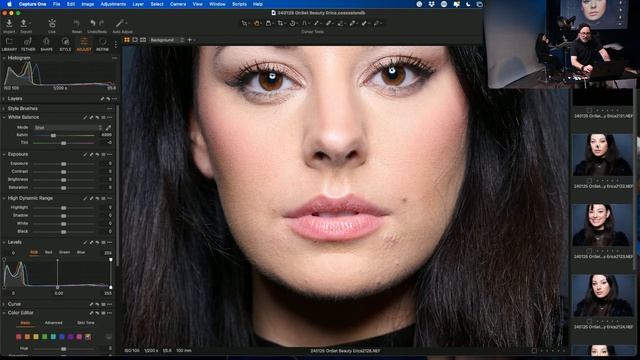This screenshot has height=360, width=640.
Task: Reset the Exposure tool via curved arrow
Action: coord(98,154)
